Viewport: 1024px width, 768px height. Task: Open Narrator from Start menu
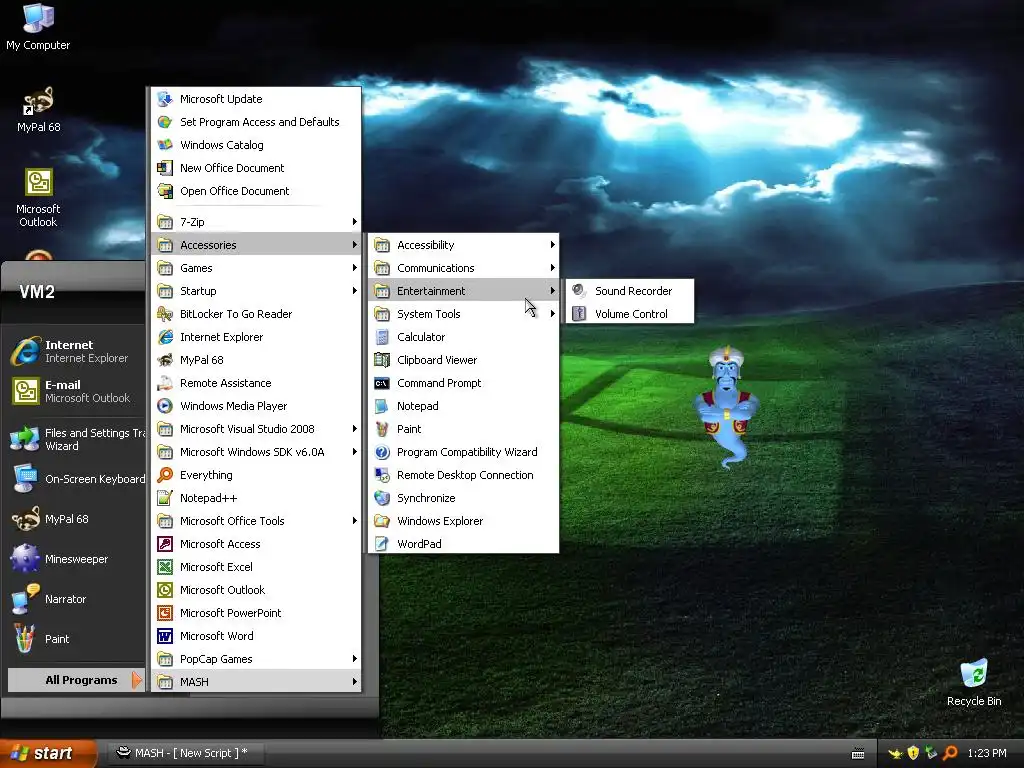tap(76, 599)
